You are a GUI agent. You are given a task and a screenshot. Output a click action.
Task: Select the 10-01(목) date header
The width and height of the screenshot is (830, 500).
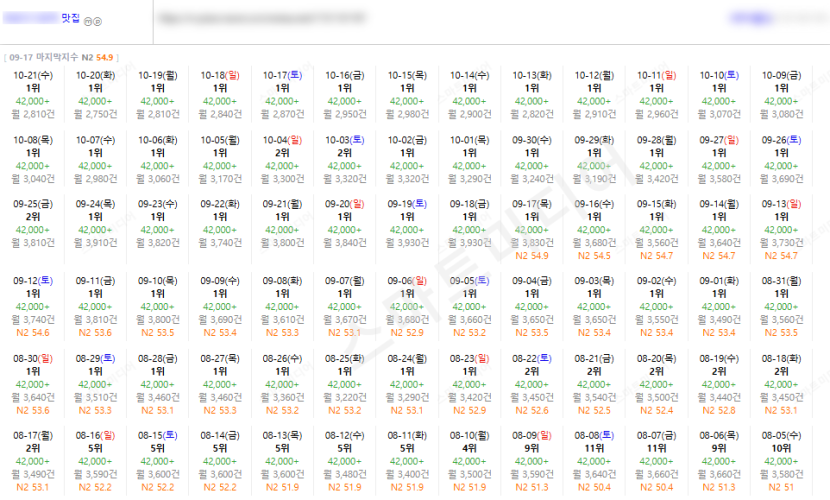470,140
